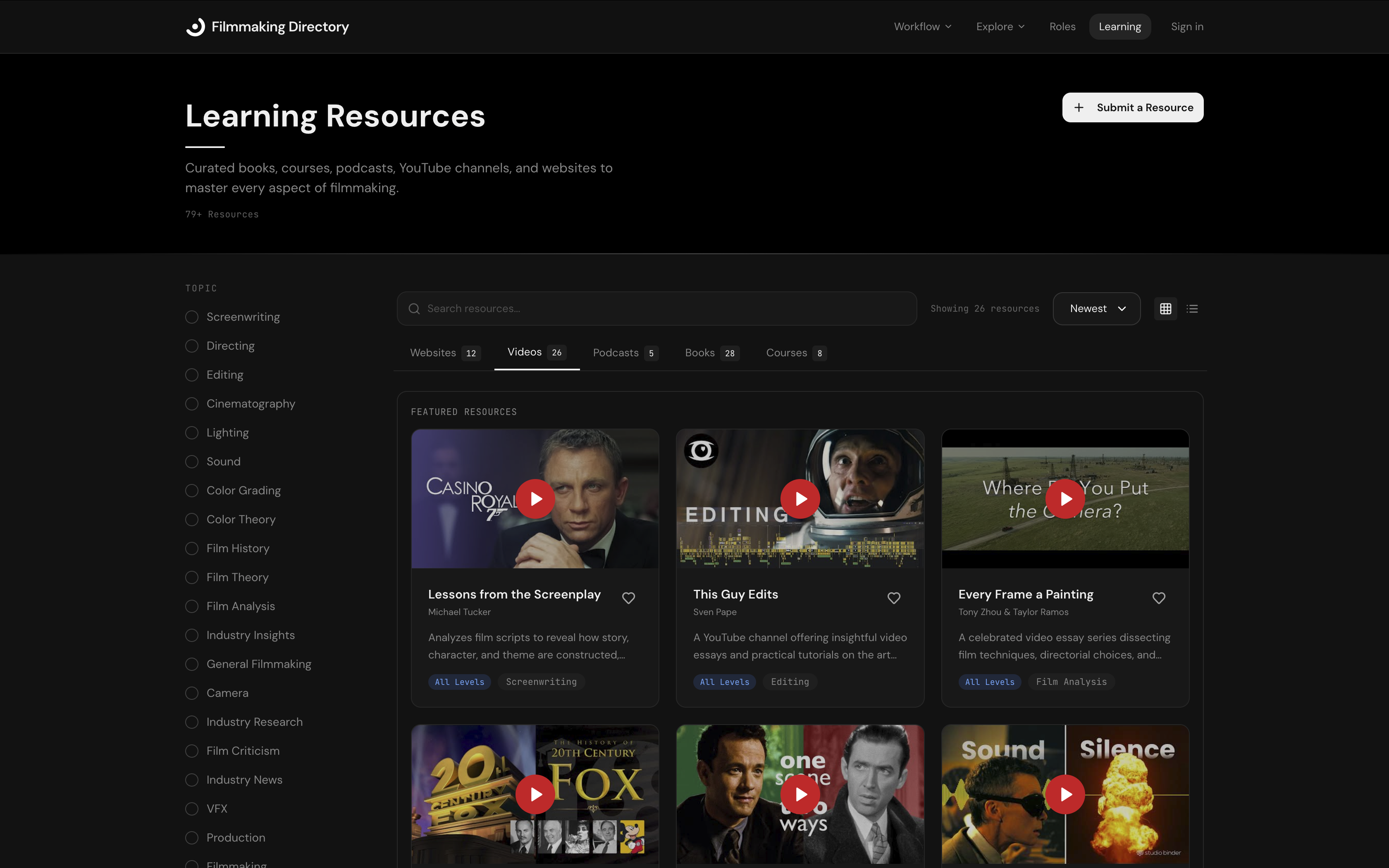Play the This Guy Edits featured video
The image size is (1389, 868).
coord(800,498)
